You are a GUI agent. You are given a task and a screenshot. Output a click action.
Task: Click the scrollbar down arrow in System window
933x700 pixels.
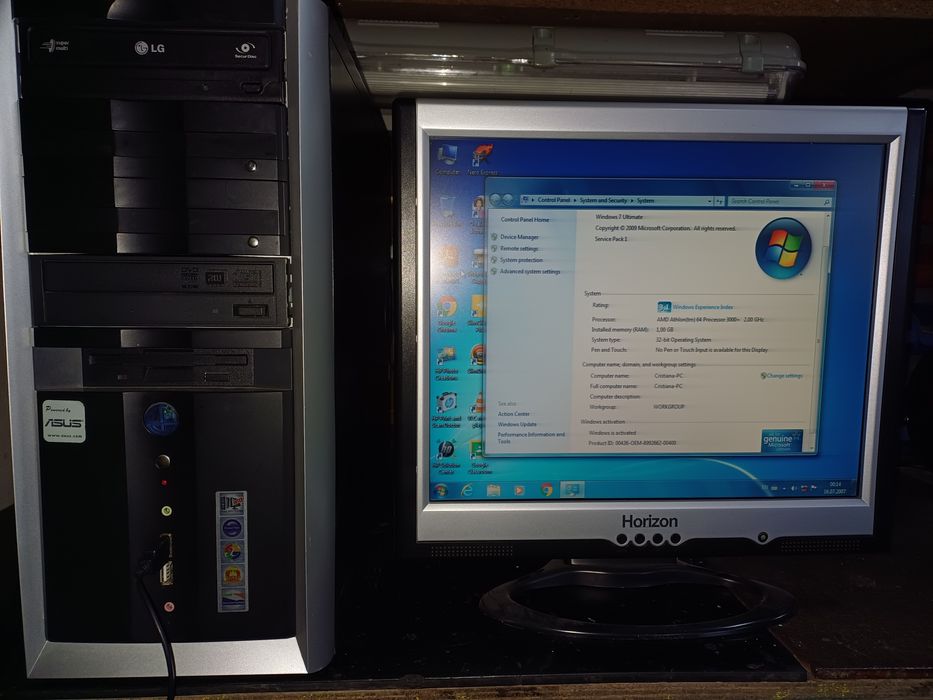point(813,447)
